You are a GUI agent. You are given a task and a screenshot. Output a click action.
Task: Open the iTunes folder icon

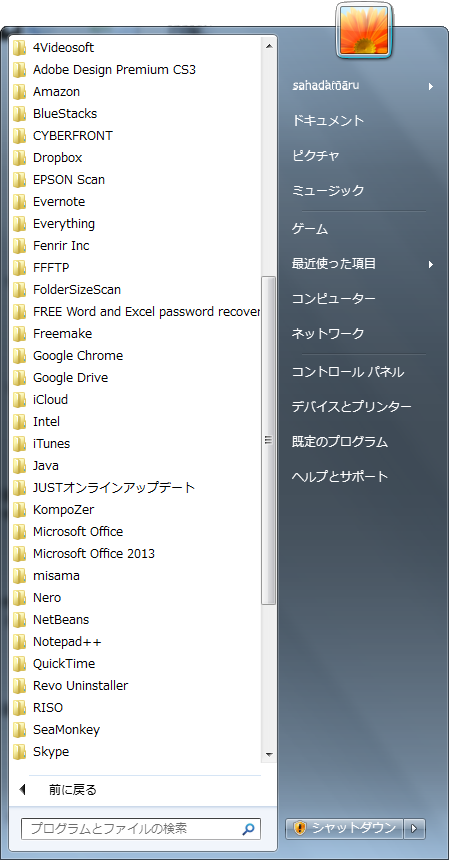pos(19,444)
